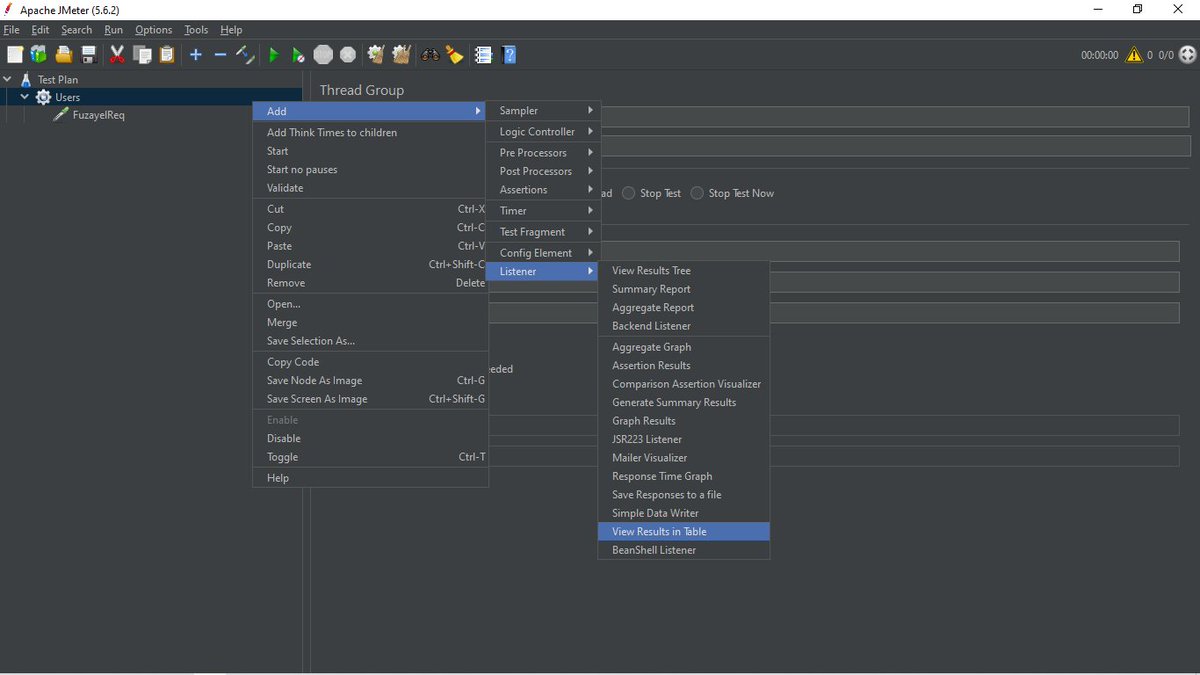The width and height of the screenshot is (1200, 675).
Task: Start the test run
Action: click(x=273, y=54)
